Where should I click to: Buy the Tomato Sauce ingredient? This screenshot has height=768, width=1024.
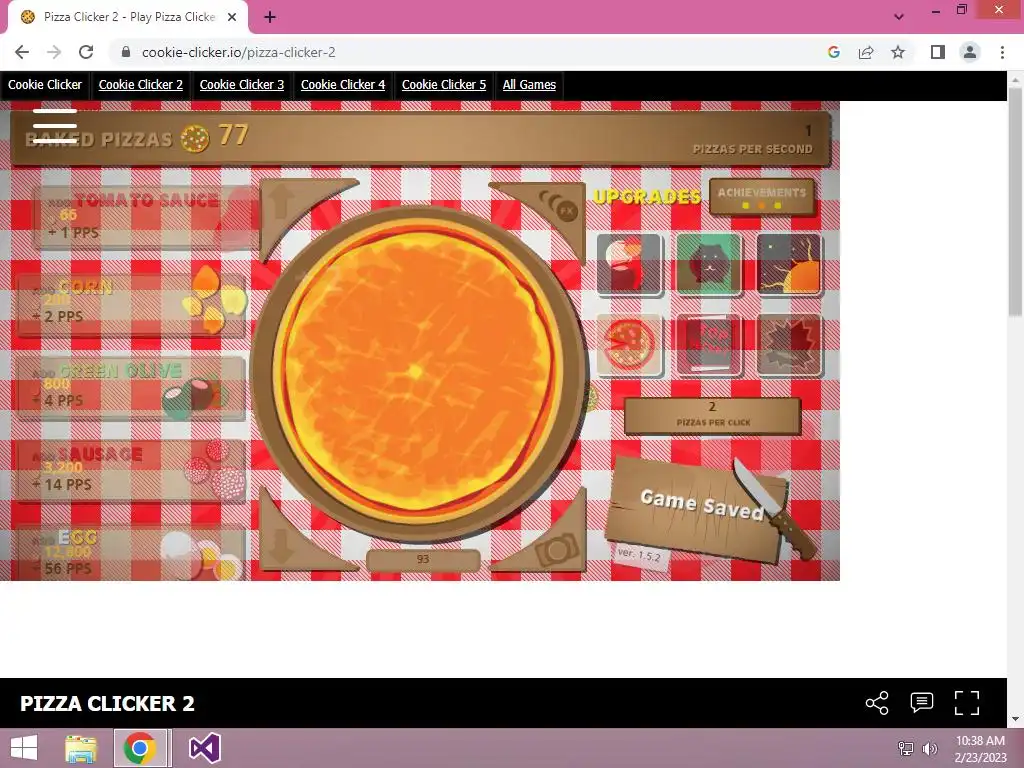click(x=146, y=217)
